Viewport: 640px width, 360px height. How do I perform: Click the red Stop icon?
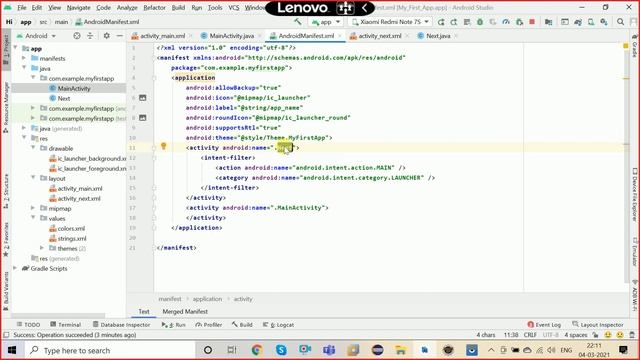point(532,22)
